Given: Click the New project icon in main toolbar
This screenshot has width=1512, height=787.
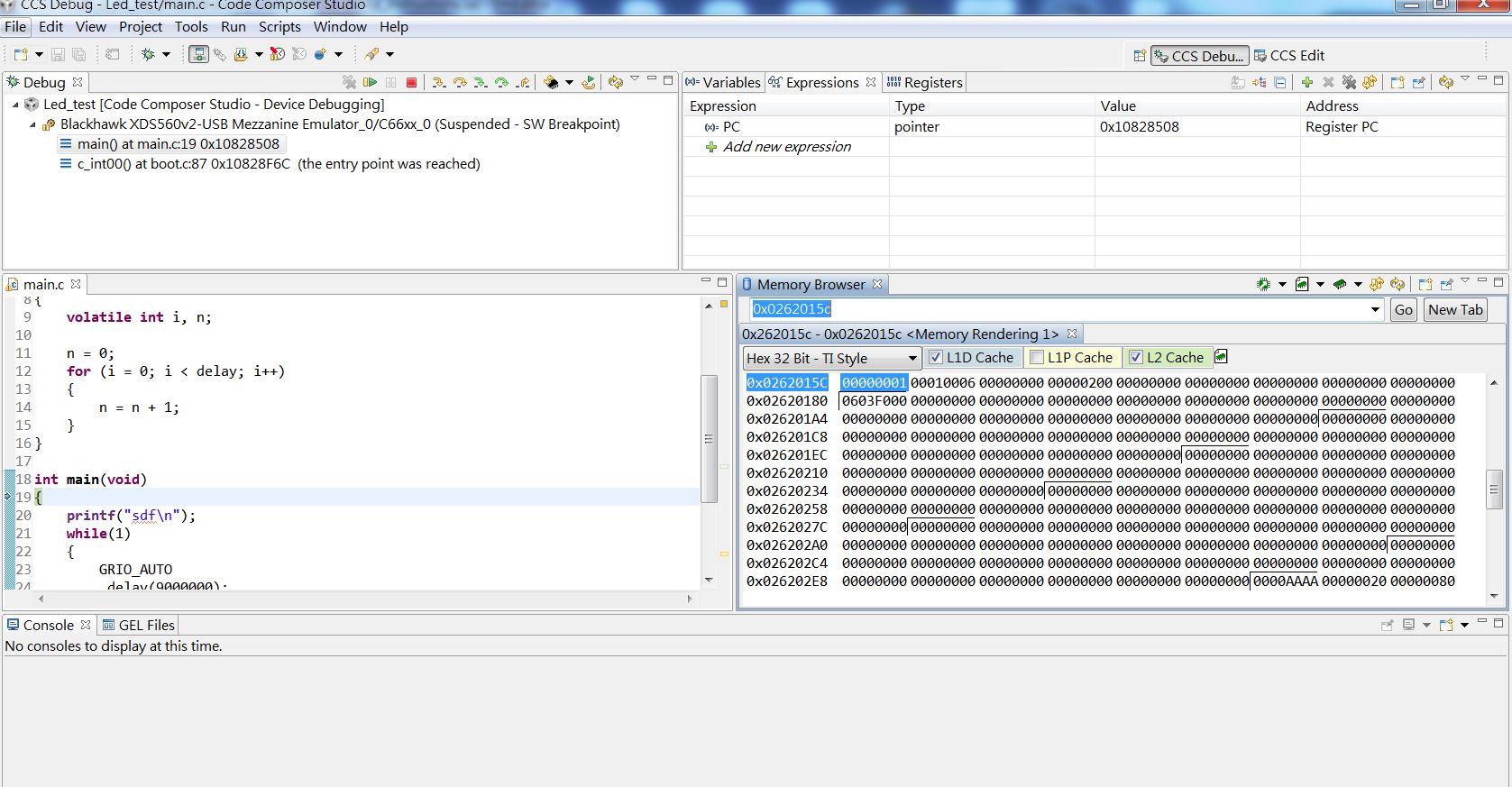Looking at the screenshot, I should click(x=21, y=54).
